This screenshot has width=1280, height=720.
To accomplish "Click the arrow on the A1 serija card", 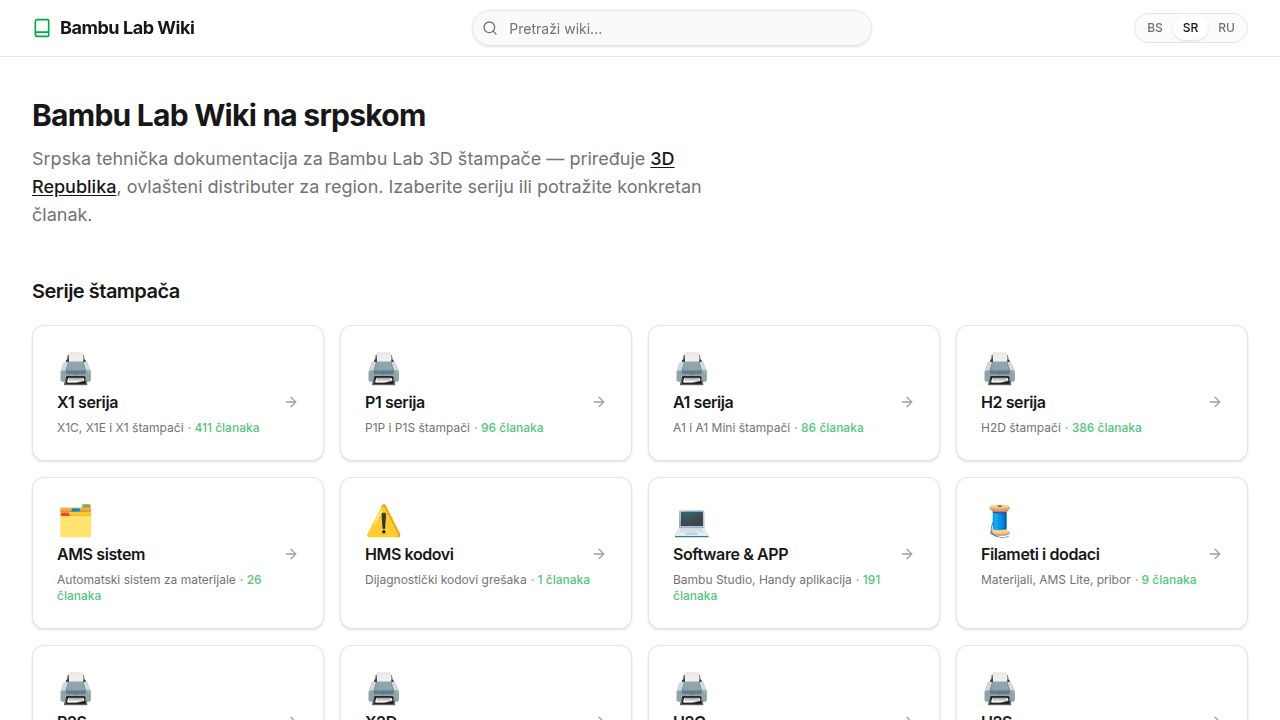I will click(x=907, y=402).
